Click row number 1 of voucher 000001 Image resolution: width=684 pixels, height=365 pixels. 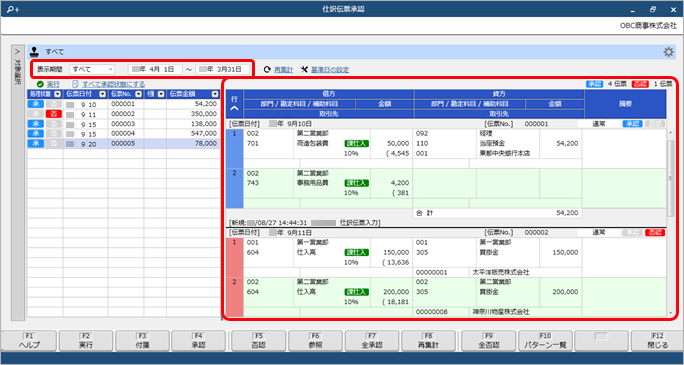(x=235, y=148)
